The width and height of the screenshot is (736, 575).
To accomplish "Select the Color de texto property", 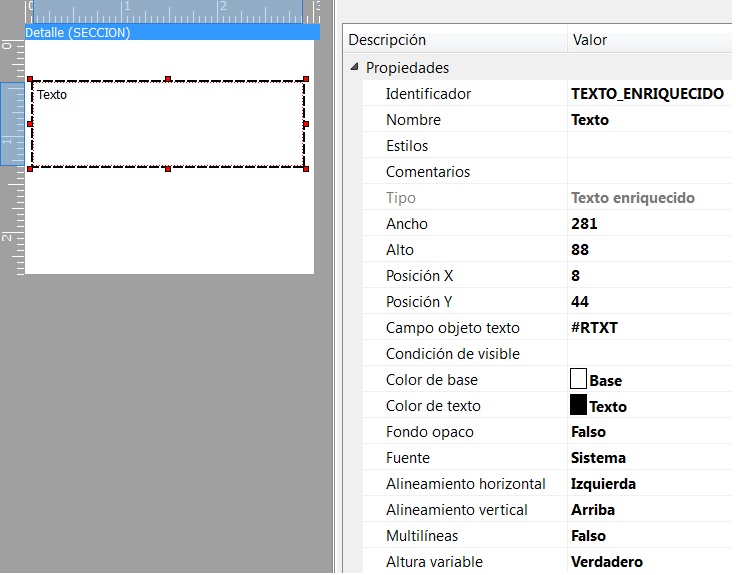I will tap(547, 405).
